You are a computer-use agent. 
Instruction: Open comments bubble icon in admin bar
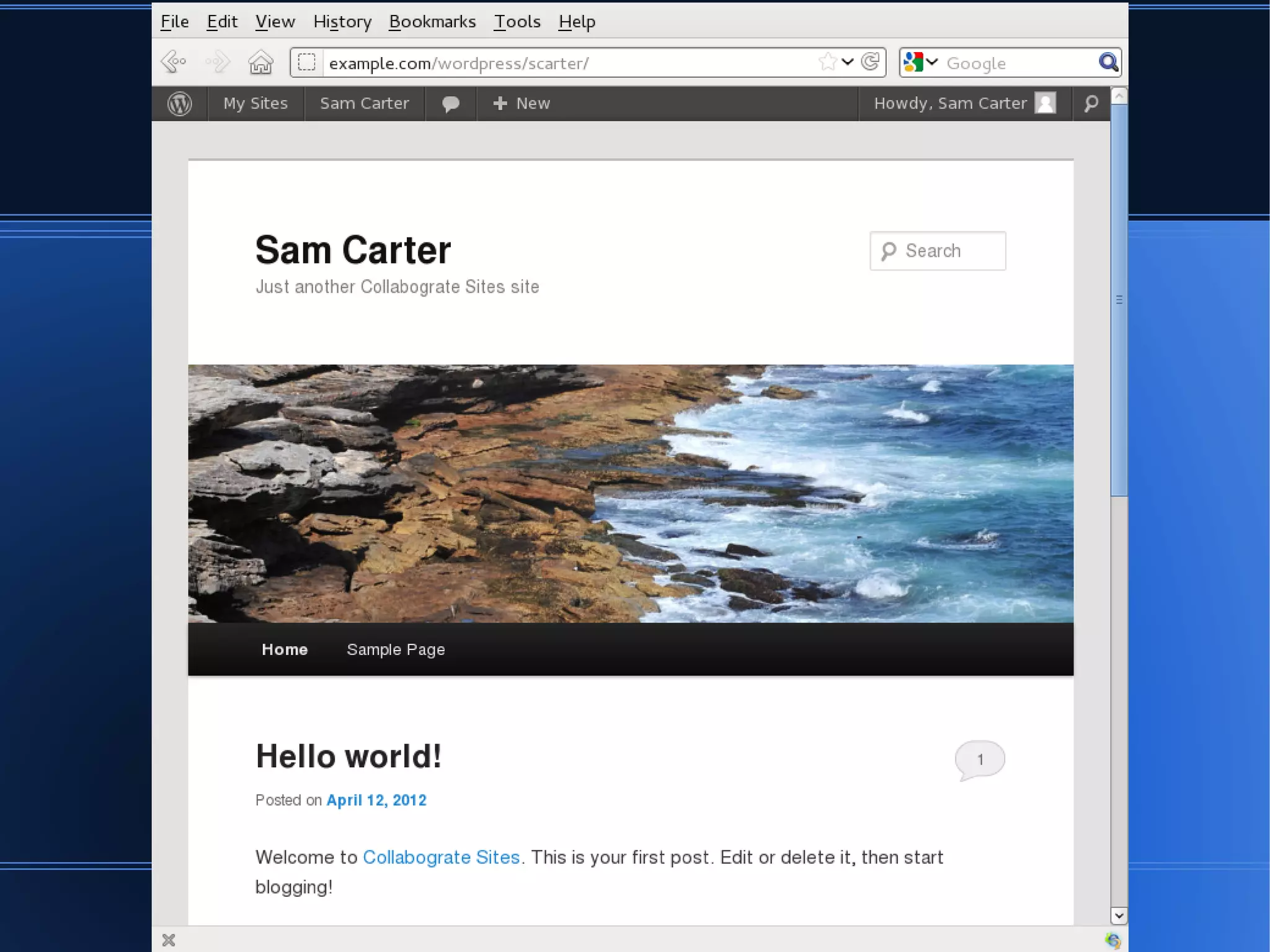pos(451,104)
